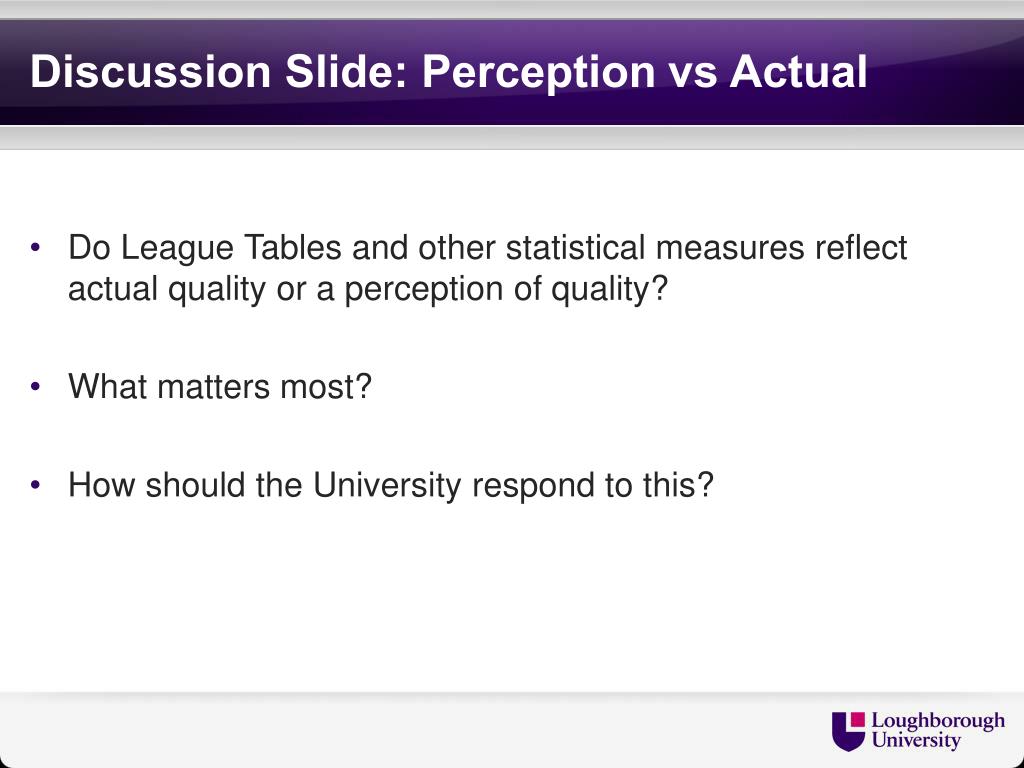
Task: Click the text 'What matters most?'
Action: (220, 386)
